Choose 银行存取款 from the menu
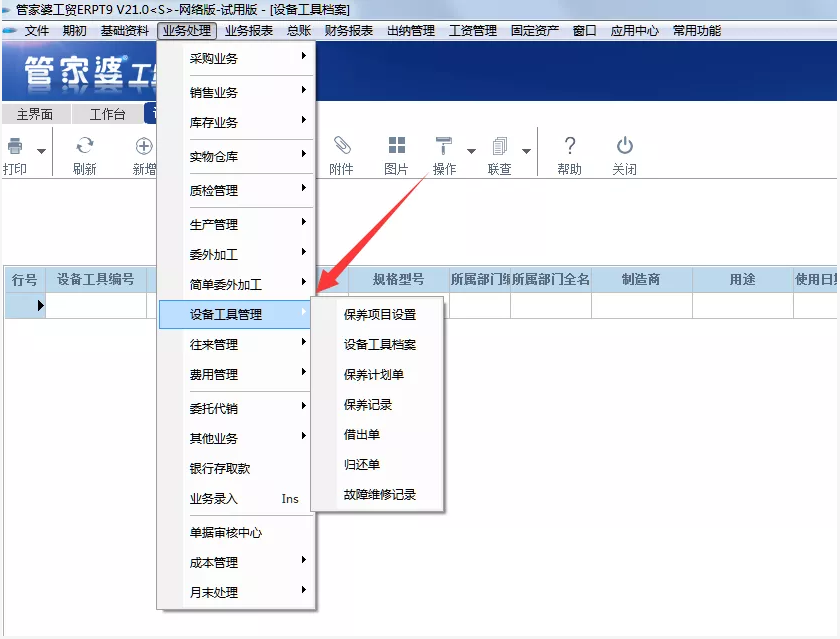 pyautogui.click(x=236, y=468)
